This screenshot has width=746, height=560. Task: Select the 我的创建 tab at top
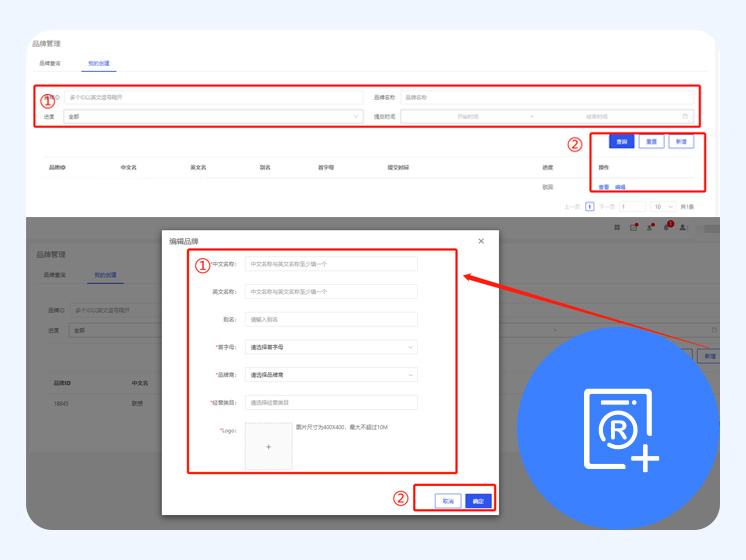coord(99,63)
